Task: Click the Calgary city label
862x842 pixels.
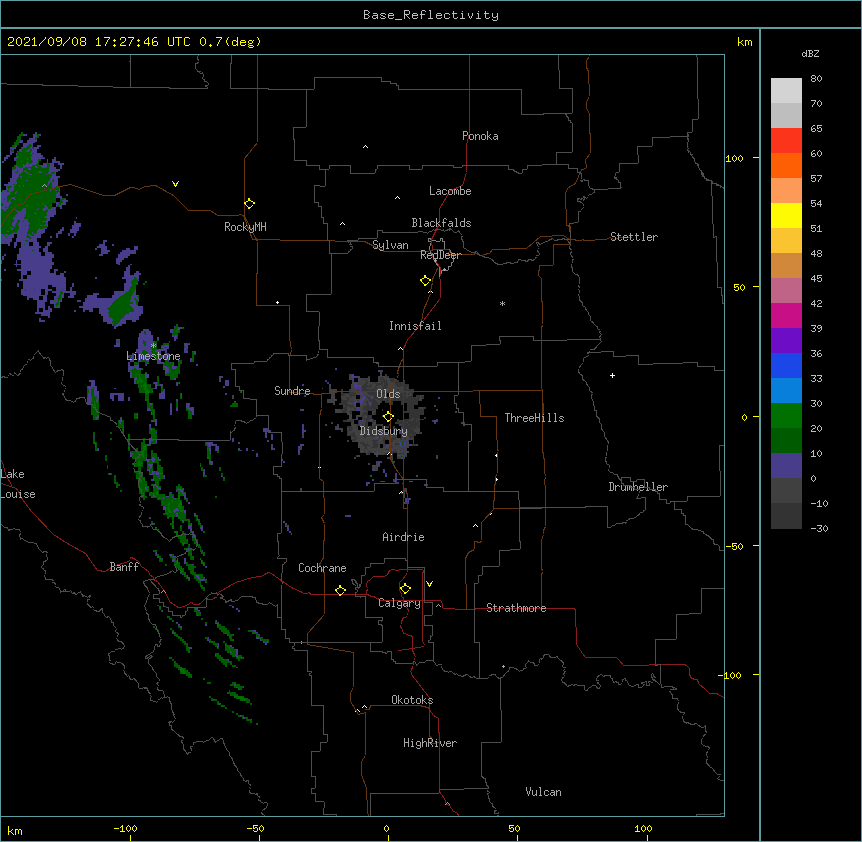Action: 399,603
